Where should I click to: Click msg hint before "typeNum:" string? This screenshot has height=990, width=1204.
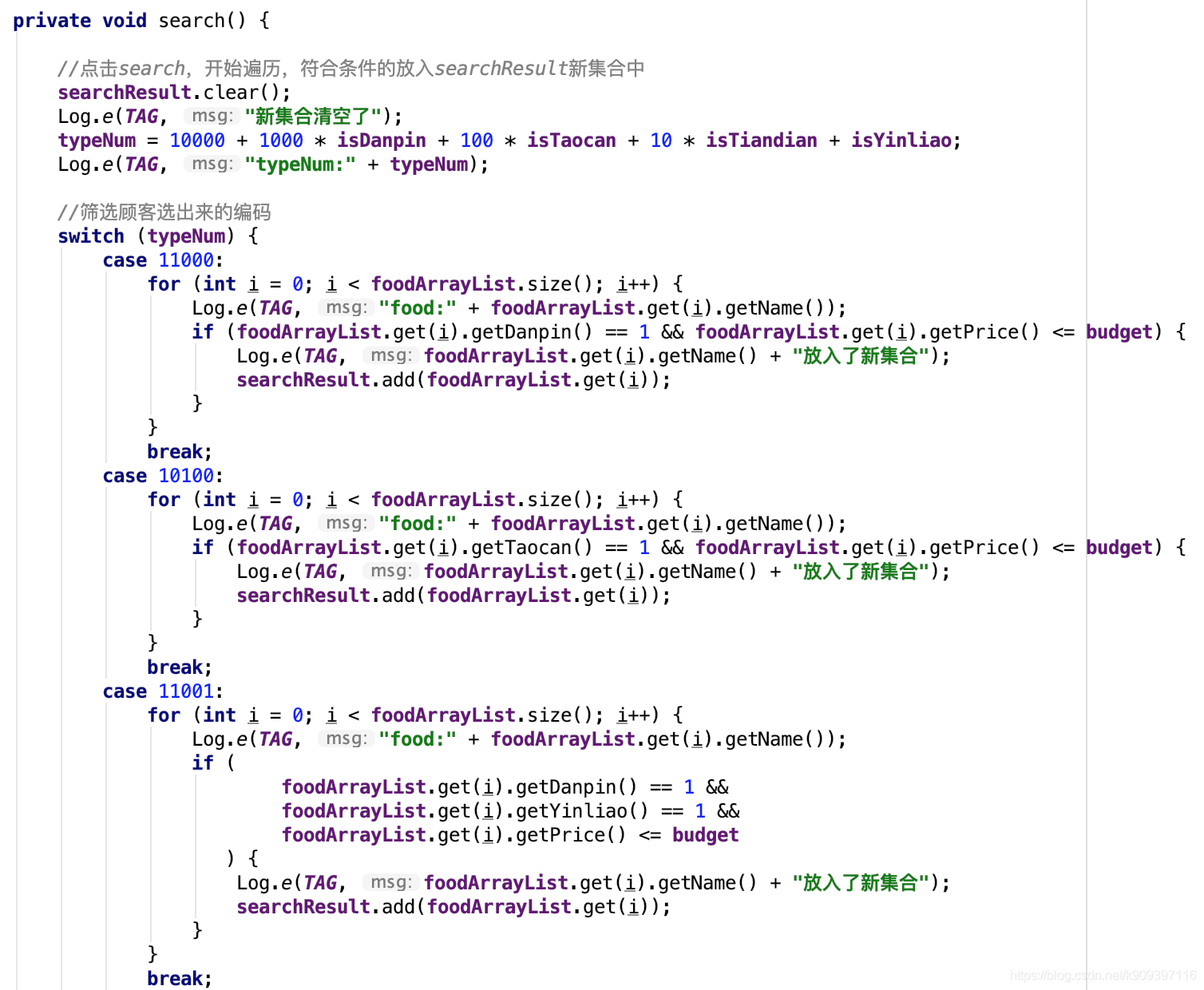pos(212,164)
